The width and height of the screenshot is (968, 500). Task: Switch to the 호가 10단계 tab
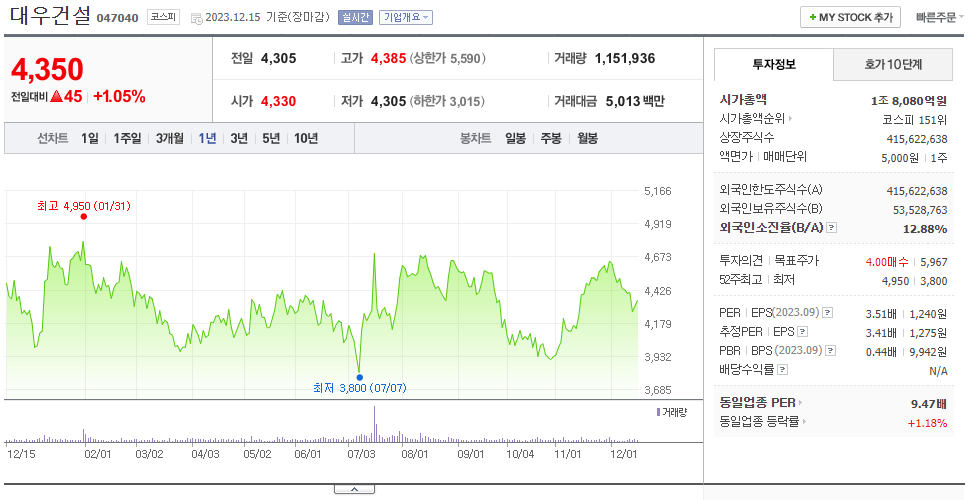coord(893,64)
